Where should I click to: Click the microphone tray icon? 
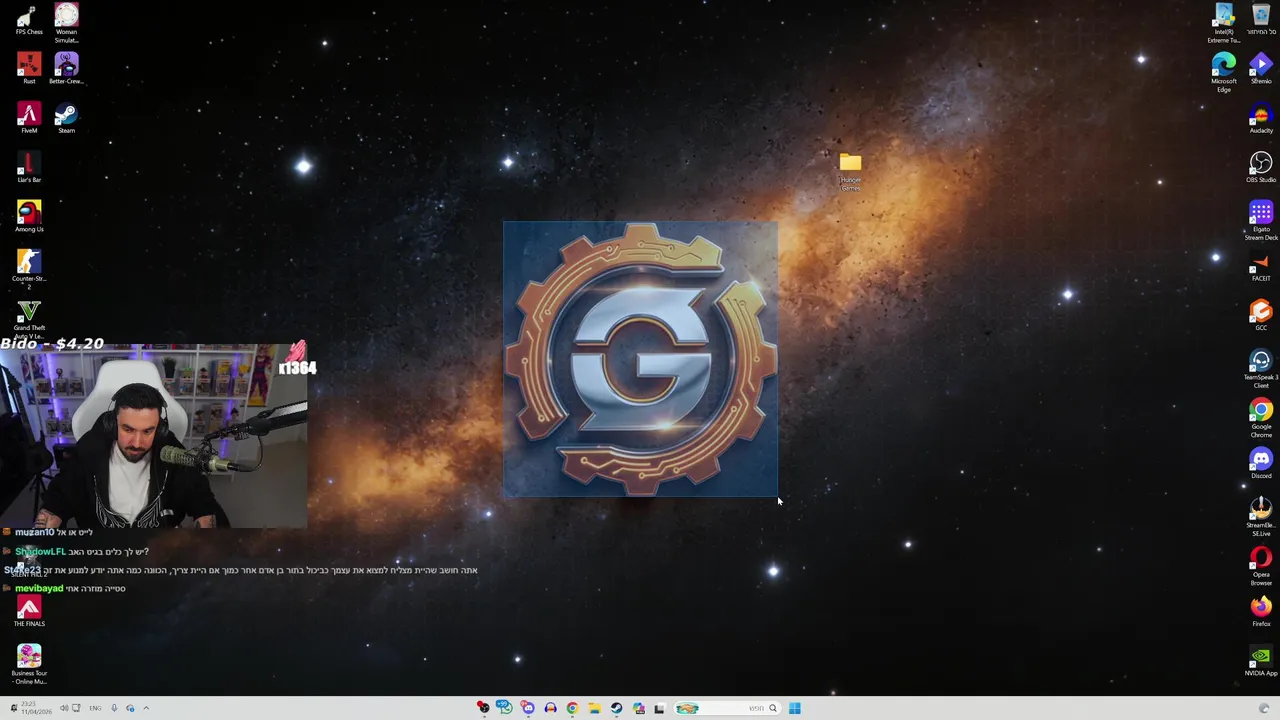coord(114,708)
